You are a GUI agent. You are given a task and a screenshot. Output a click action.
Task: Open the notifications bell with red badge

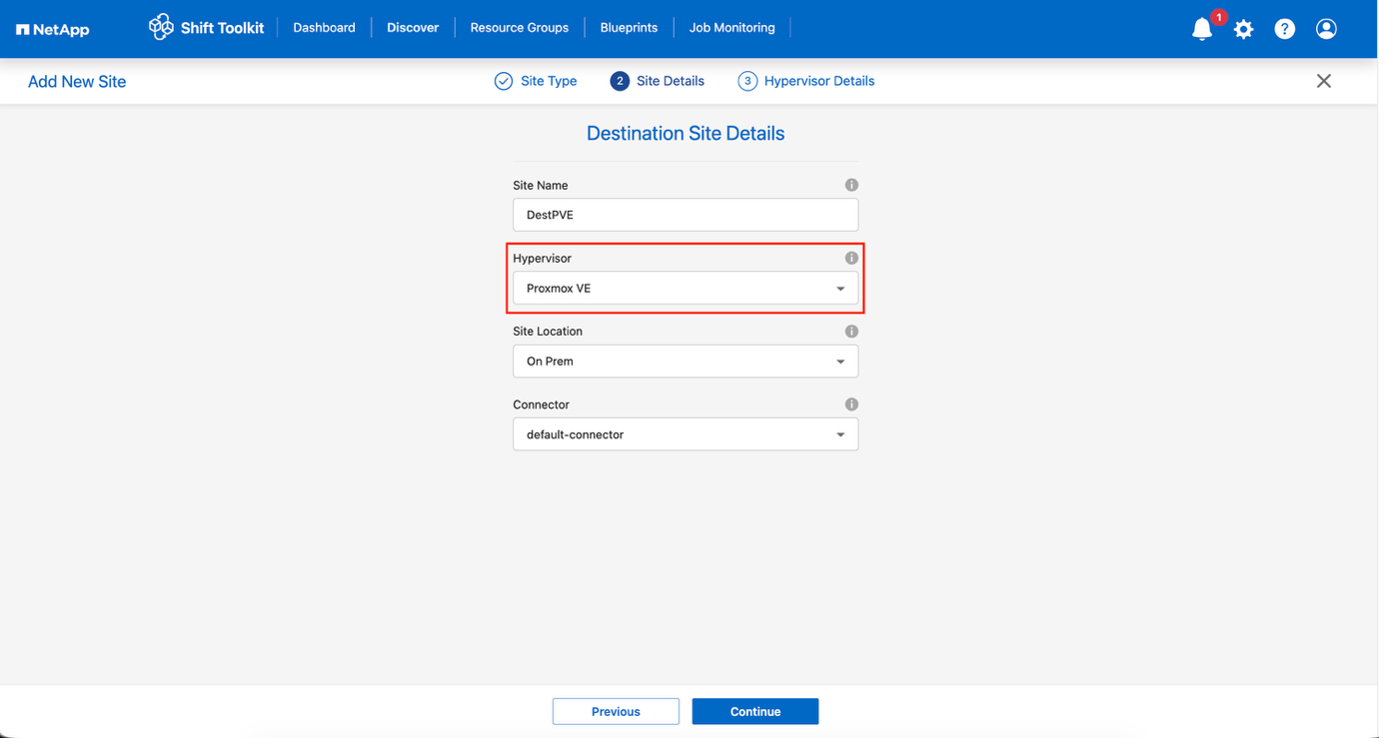click(1201, 29)
